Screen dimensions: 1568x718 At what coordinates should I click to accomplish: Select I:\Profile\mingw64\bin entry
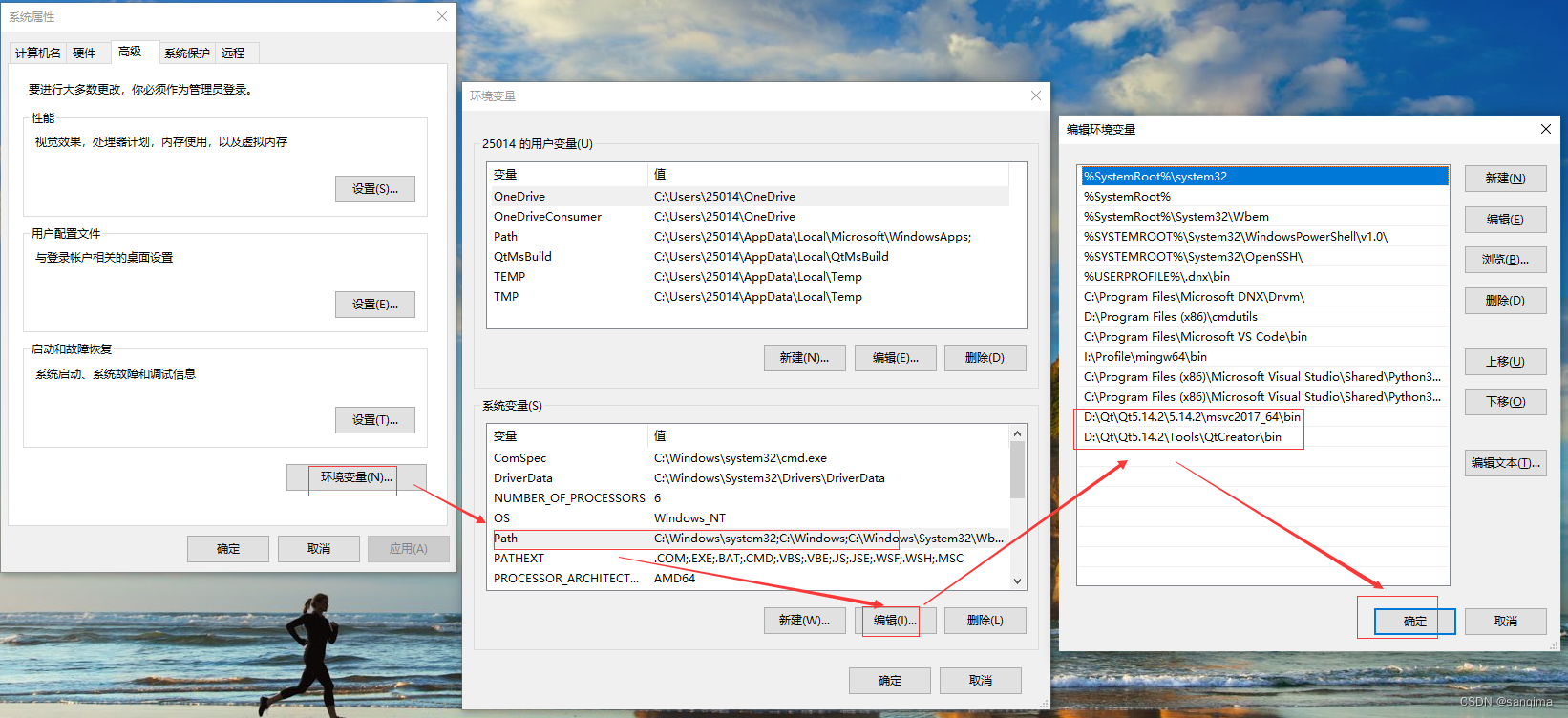tap(1264, 357)
